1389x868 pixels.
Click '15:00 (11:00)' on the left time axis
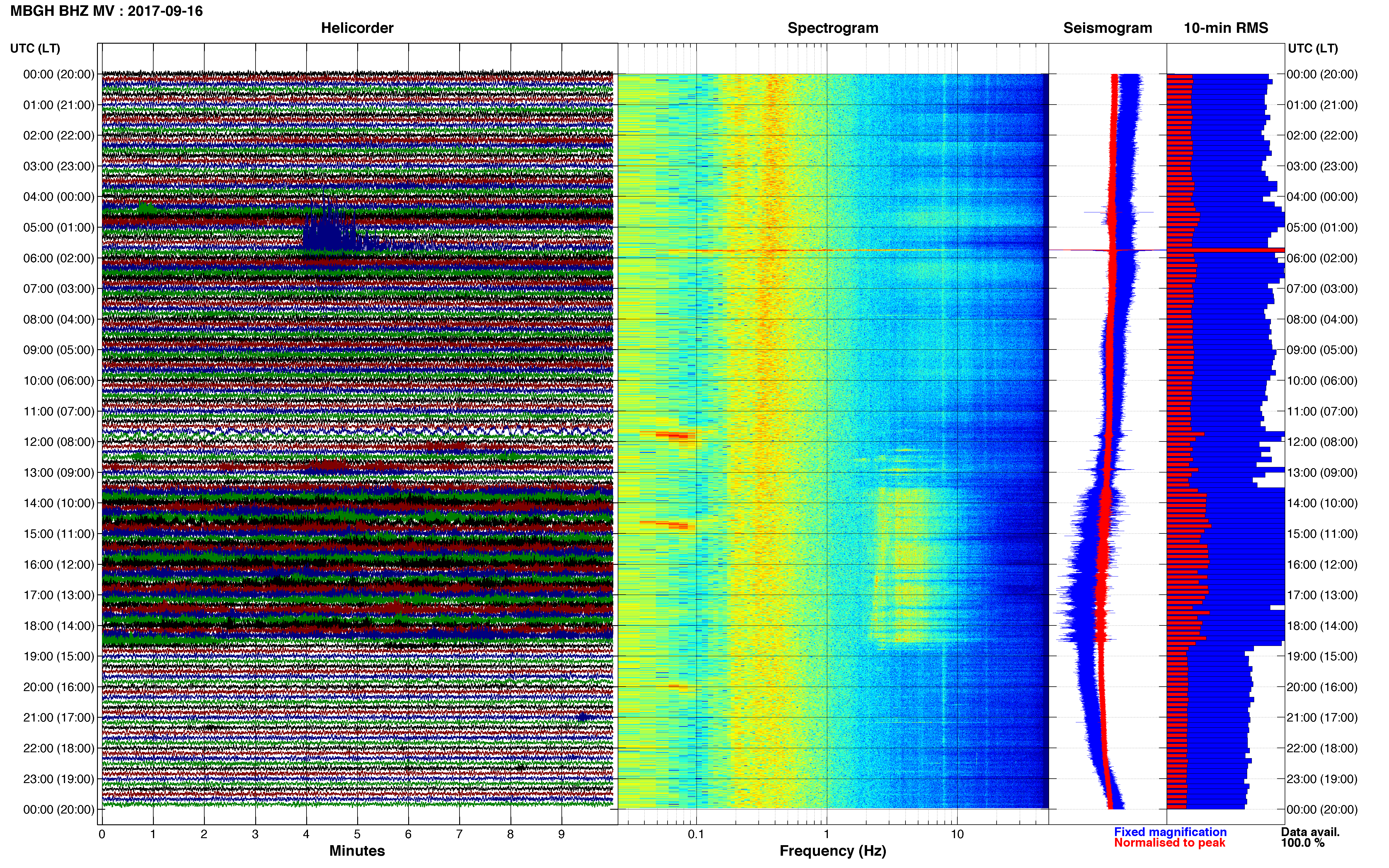[59, 534]
